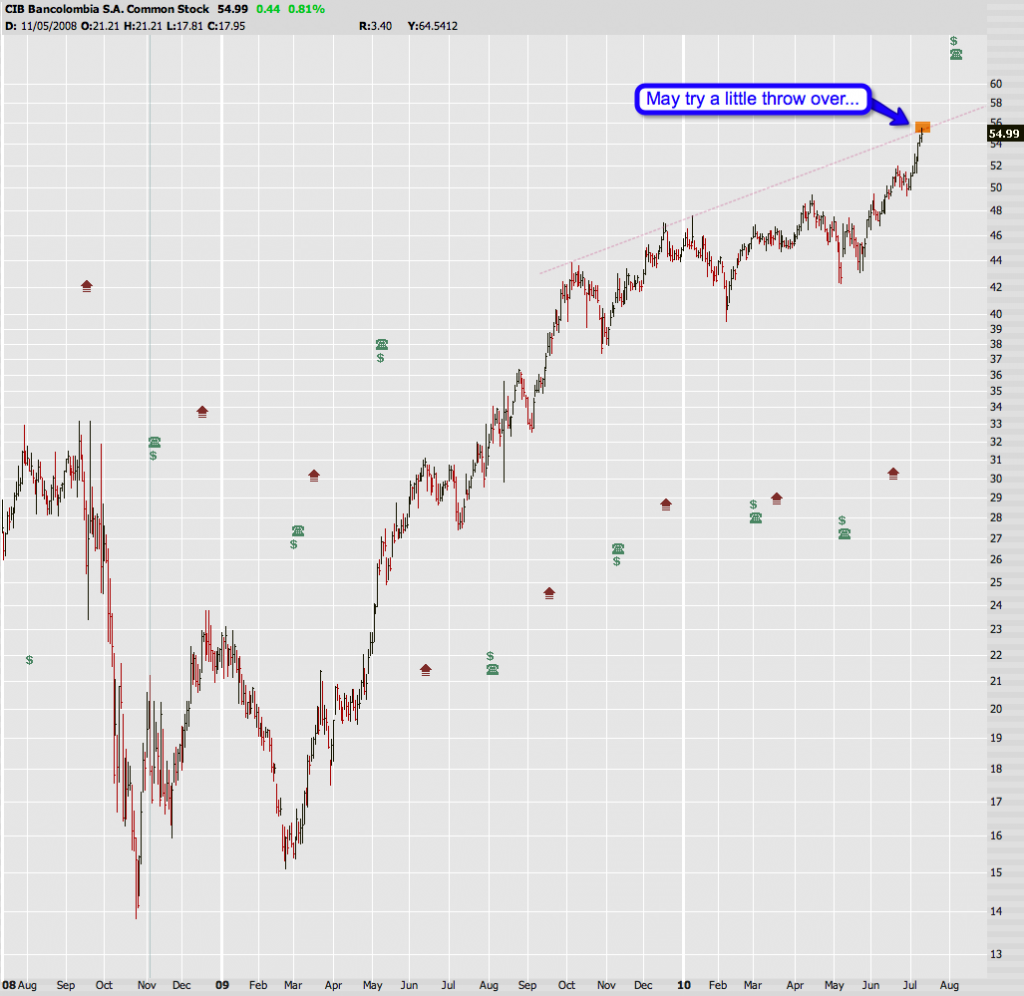Viewport: 1024px width, 996px height.
Task: Click the '10' year label on the time axis
Action: tap(684, 985)
